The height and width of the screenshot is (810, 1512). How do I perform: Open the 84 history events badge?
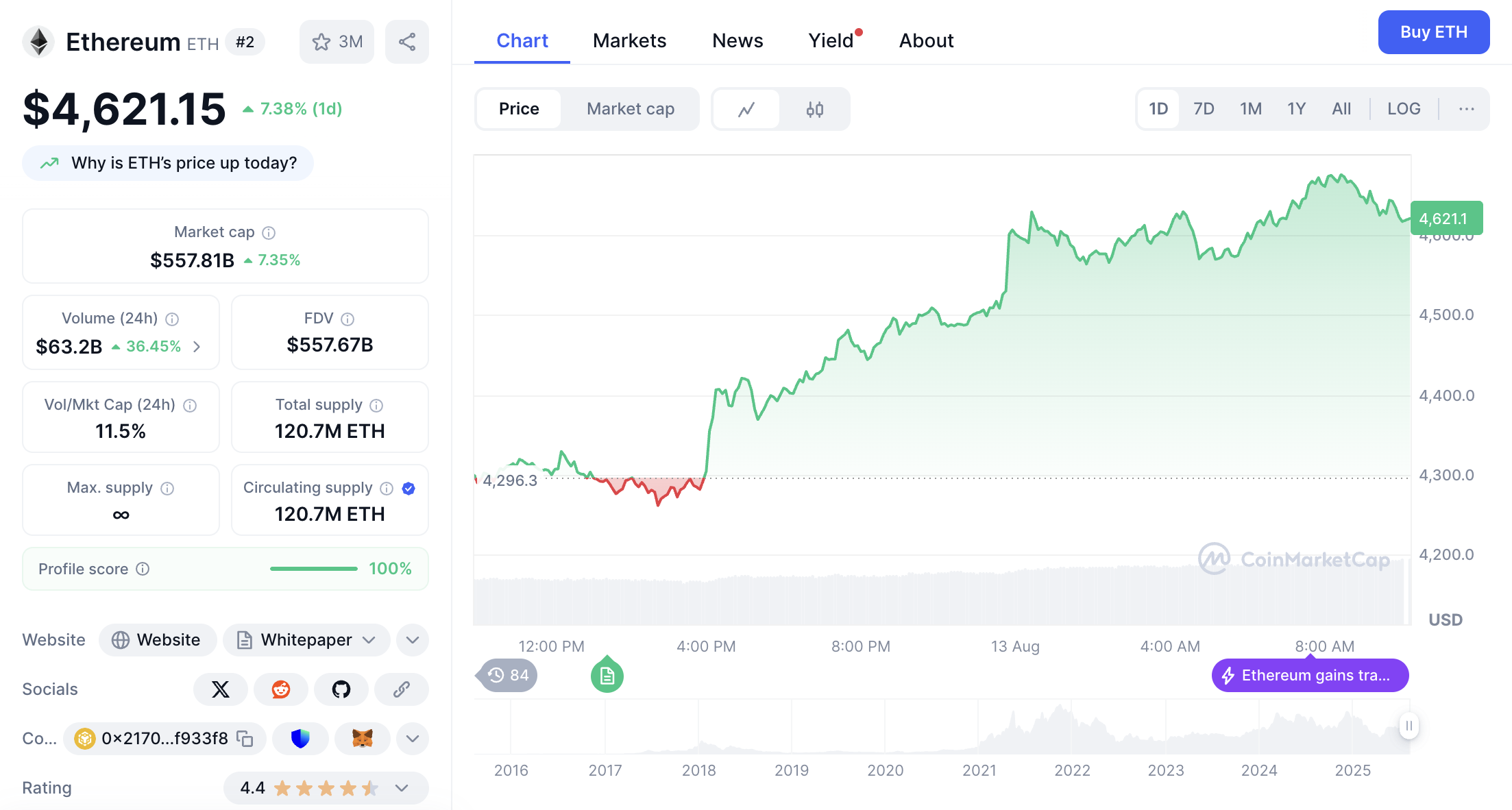(x=508, y=676)
